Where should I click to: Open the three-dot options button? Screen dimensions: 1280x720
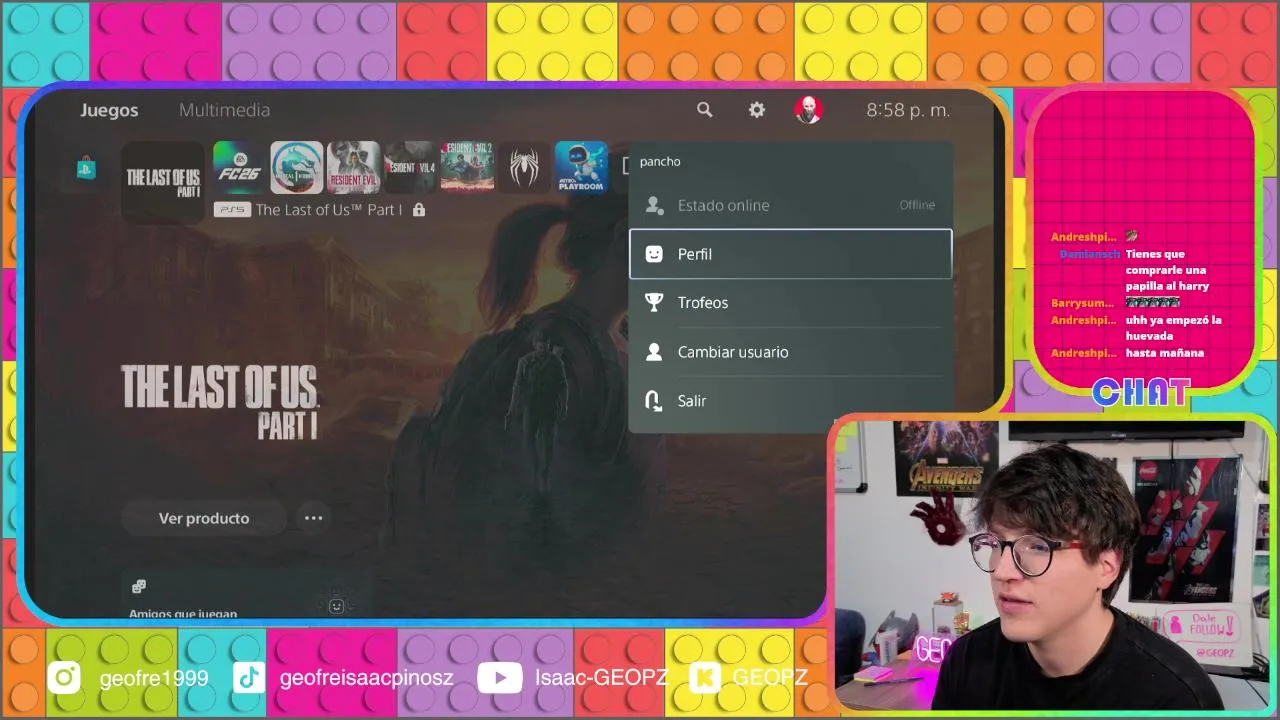click(x=313, y=518)
